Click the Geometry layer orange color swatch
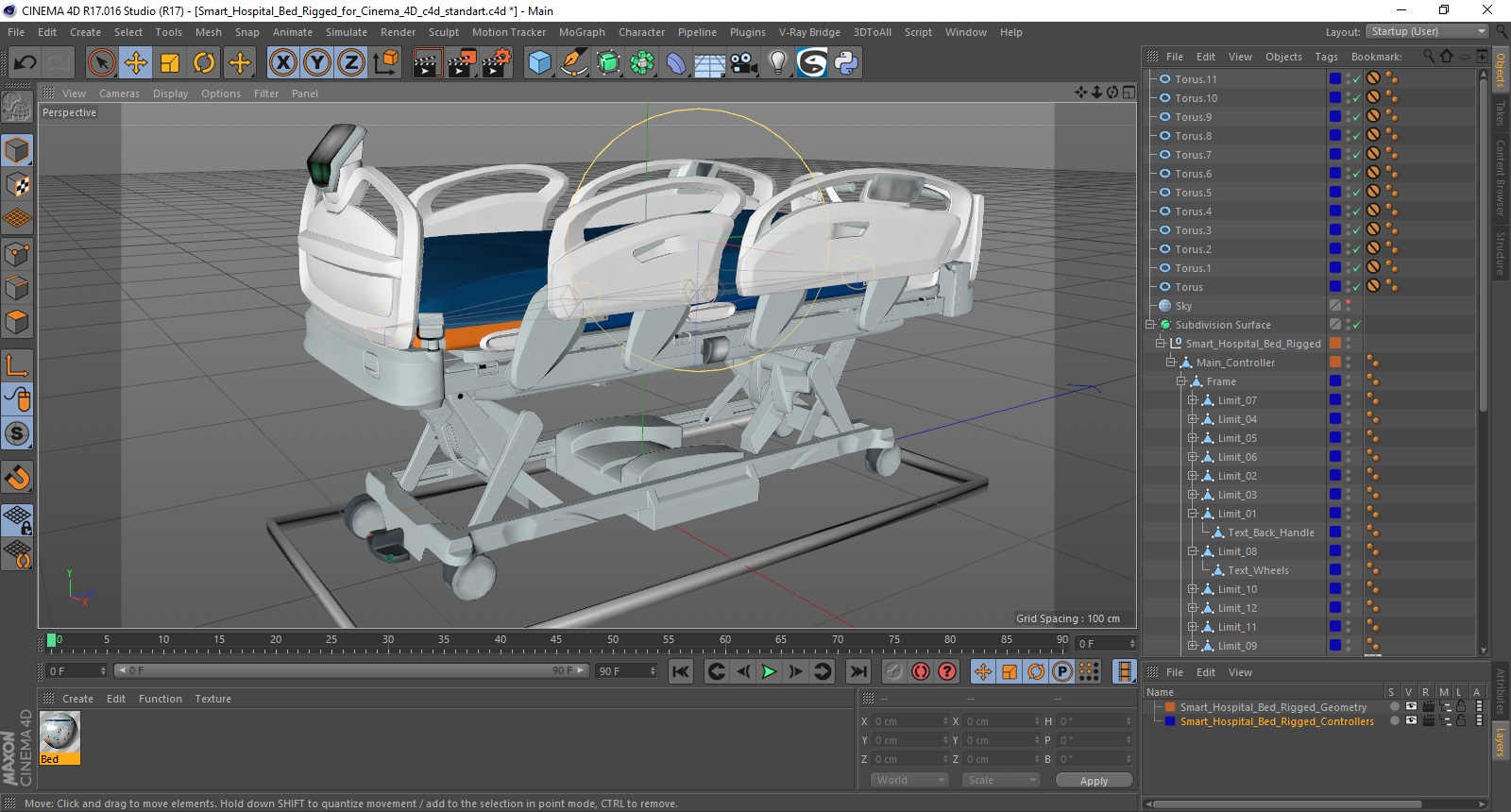 coord(1170,707)
